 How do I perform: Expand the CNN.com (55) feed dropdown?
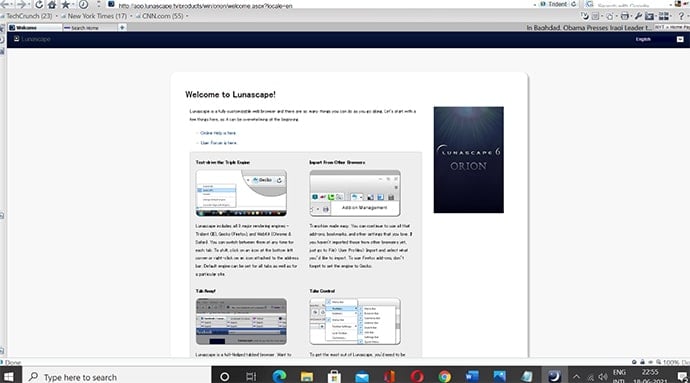point(187,16)
